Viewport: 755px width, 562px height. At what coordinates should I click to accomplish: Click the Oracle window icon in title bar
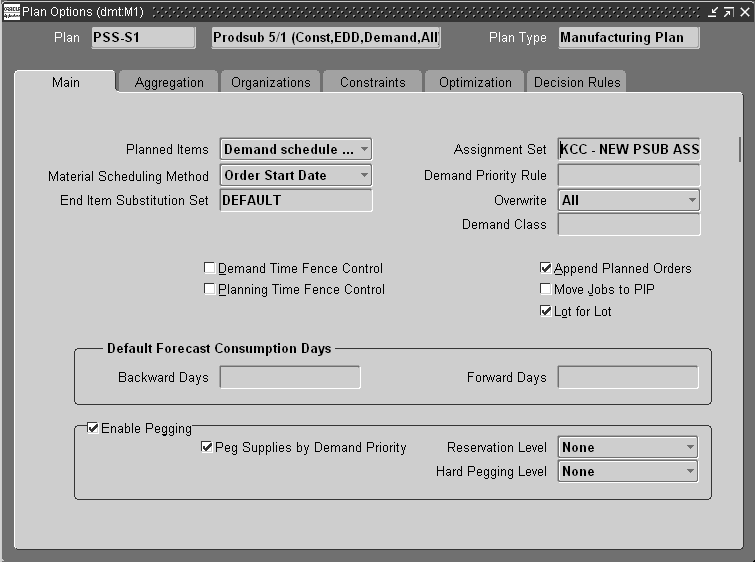pos(12,12)
